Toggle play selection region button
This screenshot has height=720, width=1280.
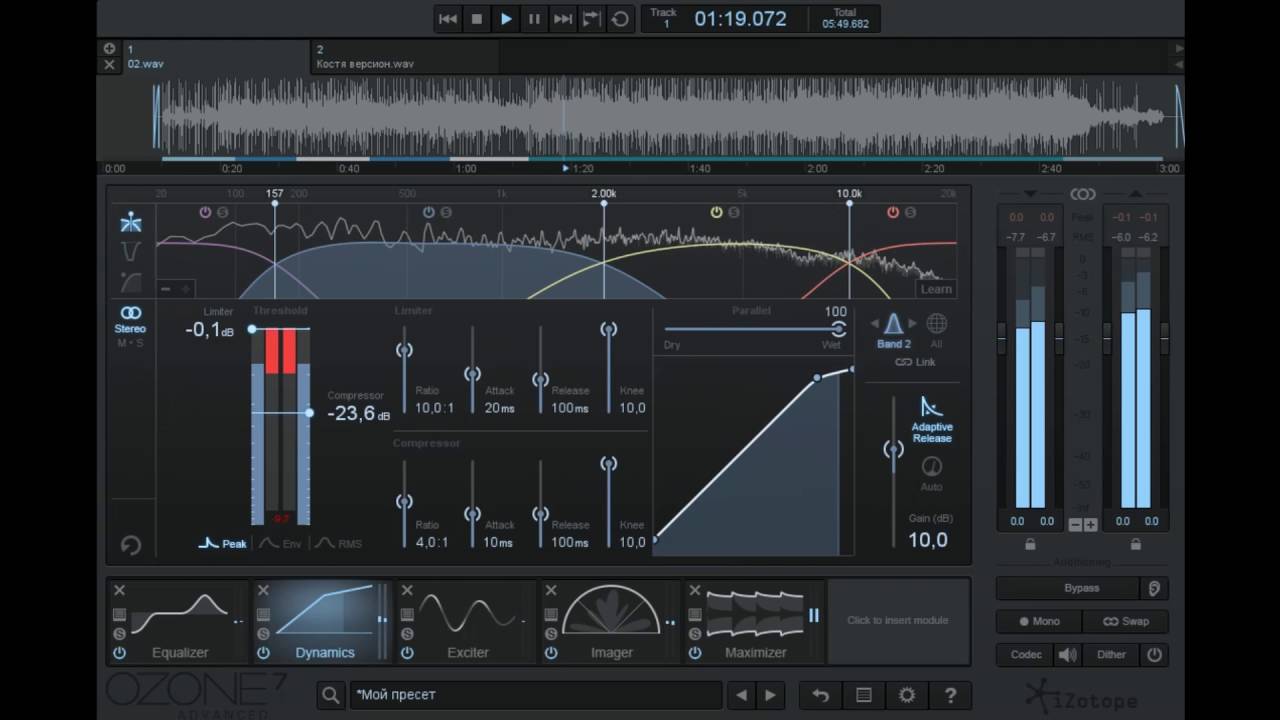[591, 19]
